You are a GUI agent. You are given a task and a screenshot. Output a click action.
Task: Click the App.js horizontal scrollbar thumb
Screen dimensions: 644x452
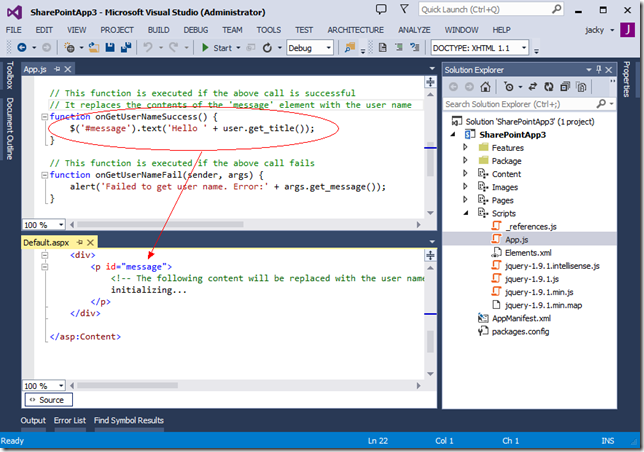(x=161, y=225)
